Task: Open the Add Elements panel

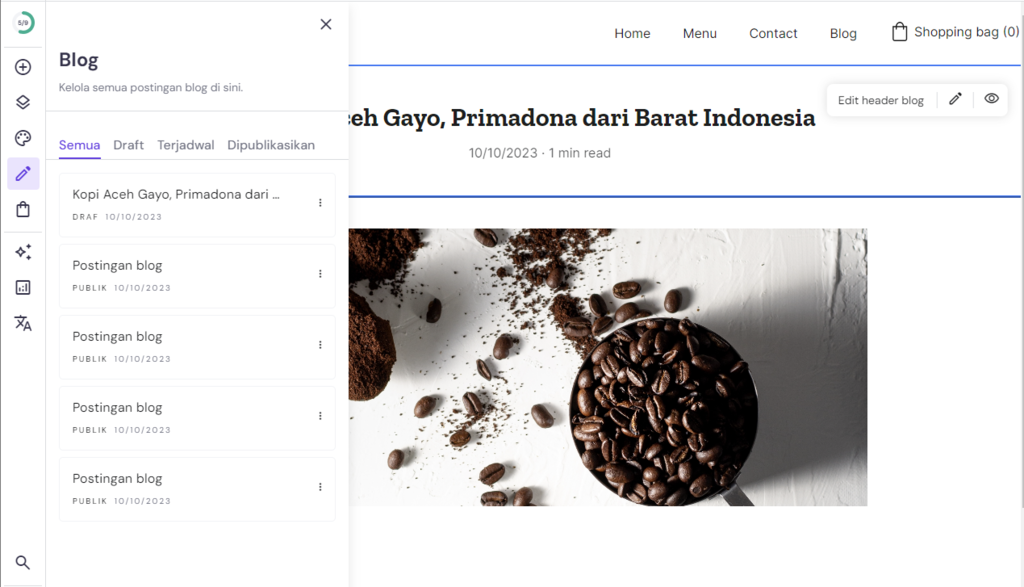Action: tap(22, 66)
